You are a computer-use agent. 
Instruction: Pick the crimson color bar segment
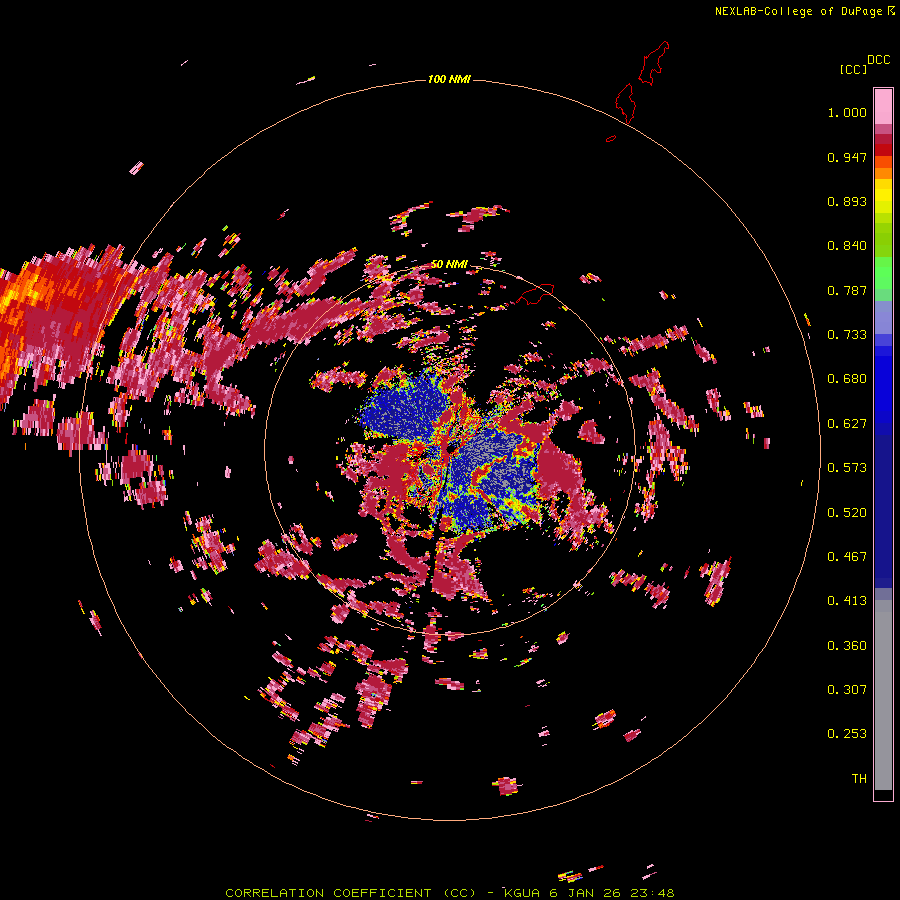[883, 139]
